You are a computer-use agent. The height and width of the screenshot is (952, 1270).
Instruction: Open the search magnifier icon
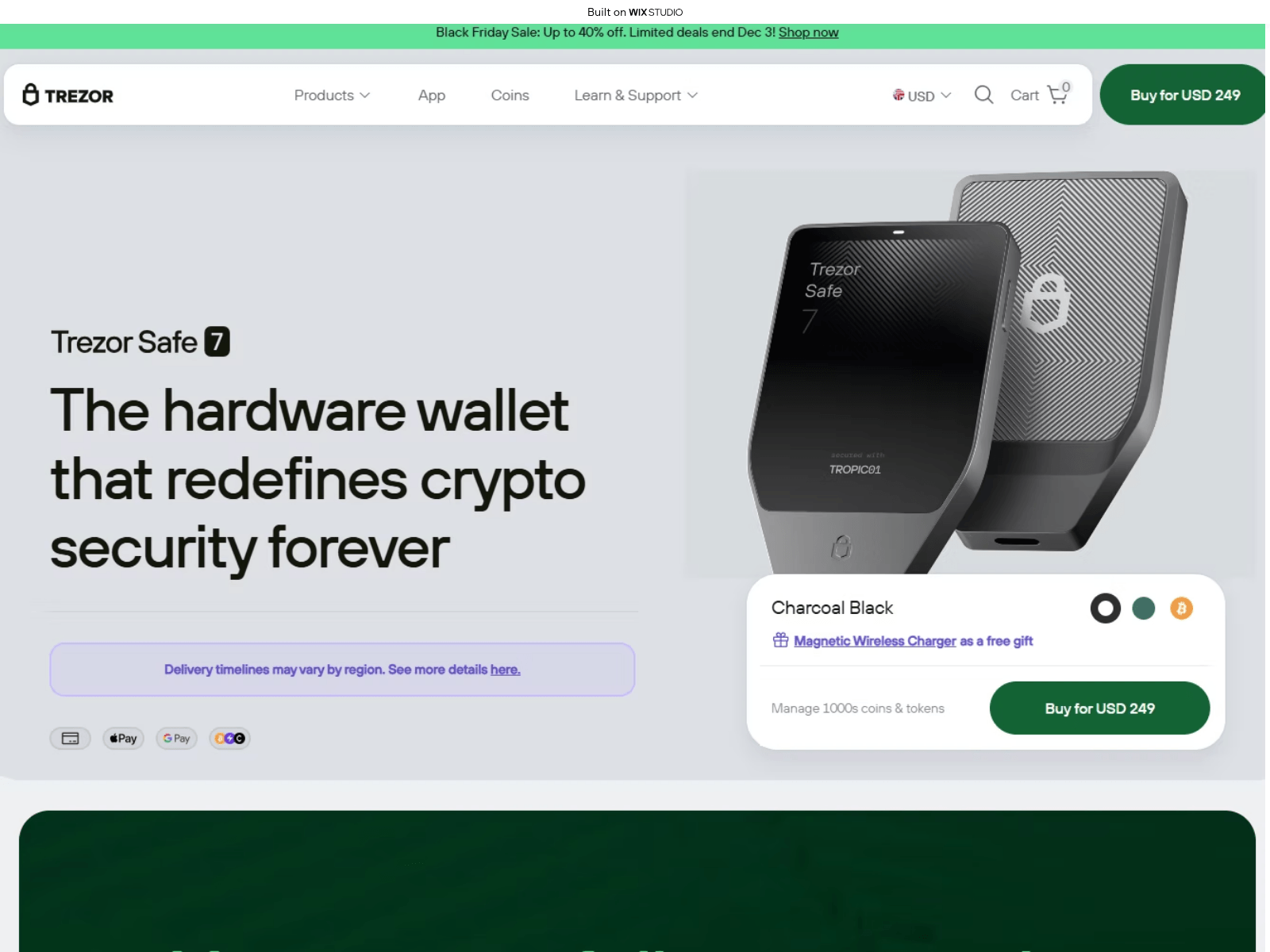pos(983,95)
